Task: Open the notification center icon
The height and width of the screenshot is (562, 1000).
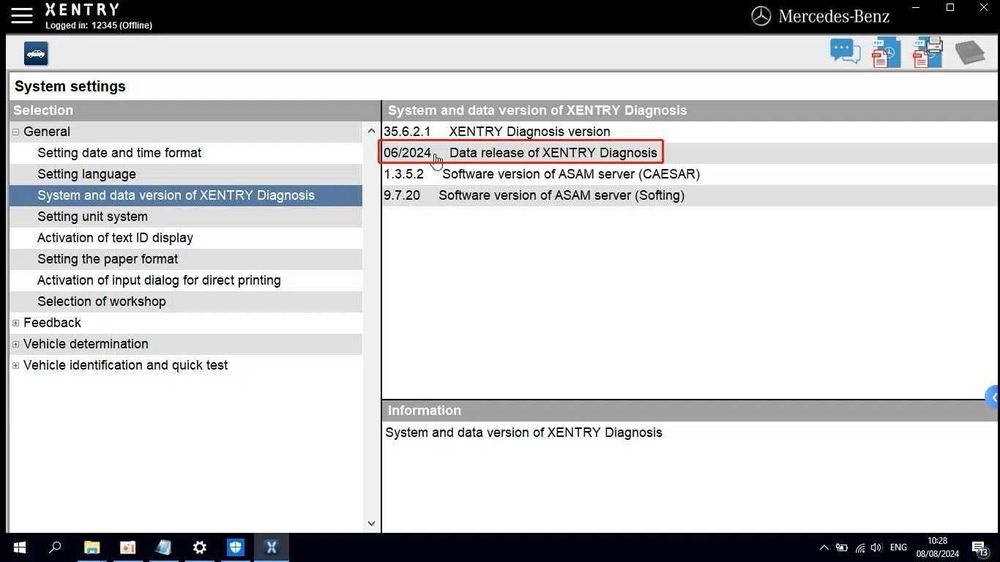Action: [x=980, y=548]
